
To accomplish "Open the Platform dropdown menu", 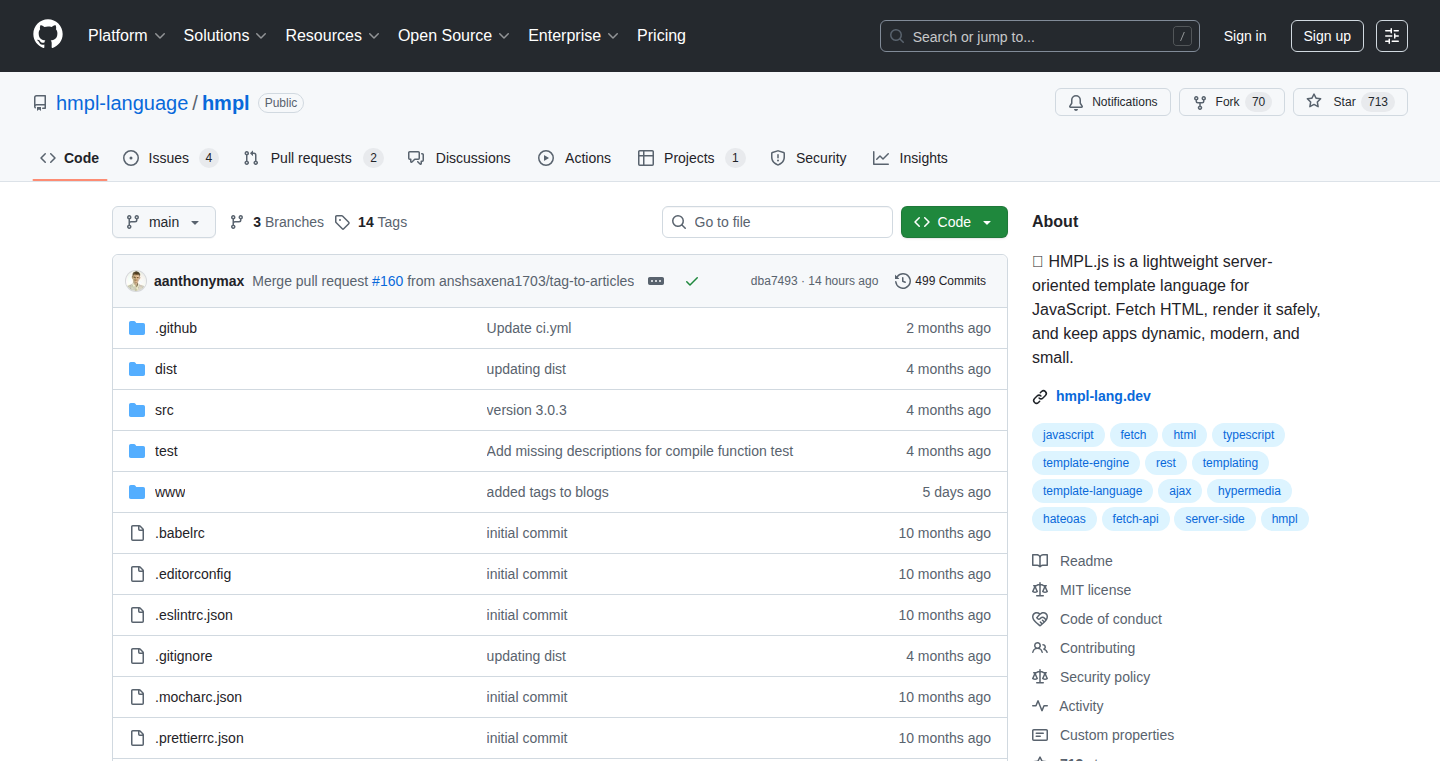I will (126, 35).
